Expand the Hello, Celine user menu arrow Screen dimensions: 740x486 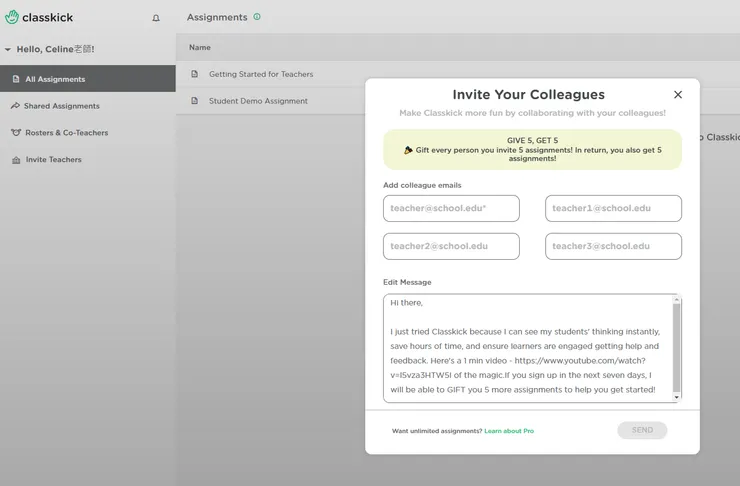pos(8,49)
